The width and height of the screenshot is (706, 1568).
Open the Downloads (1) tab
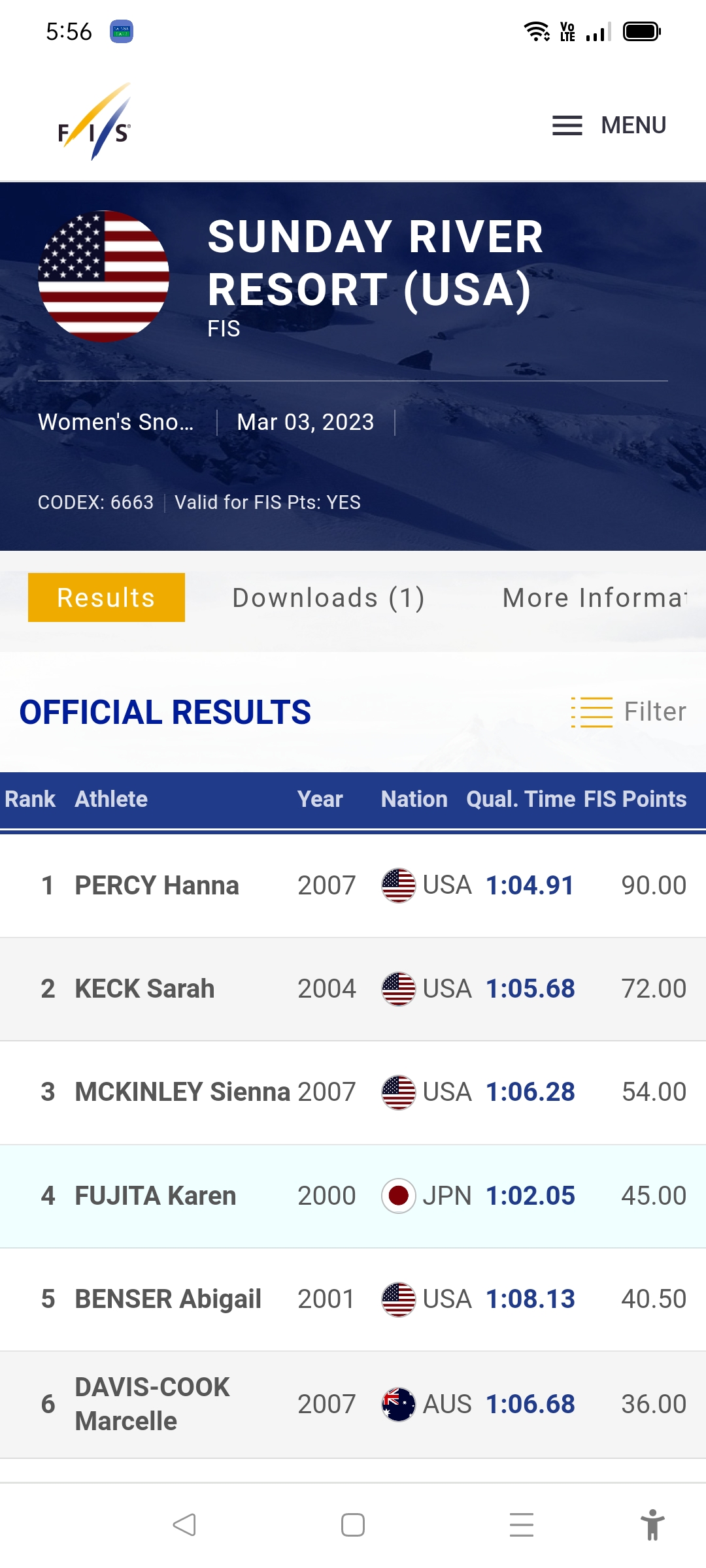(328, 597)
